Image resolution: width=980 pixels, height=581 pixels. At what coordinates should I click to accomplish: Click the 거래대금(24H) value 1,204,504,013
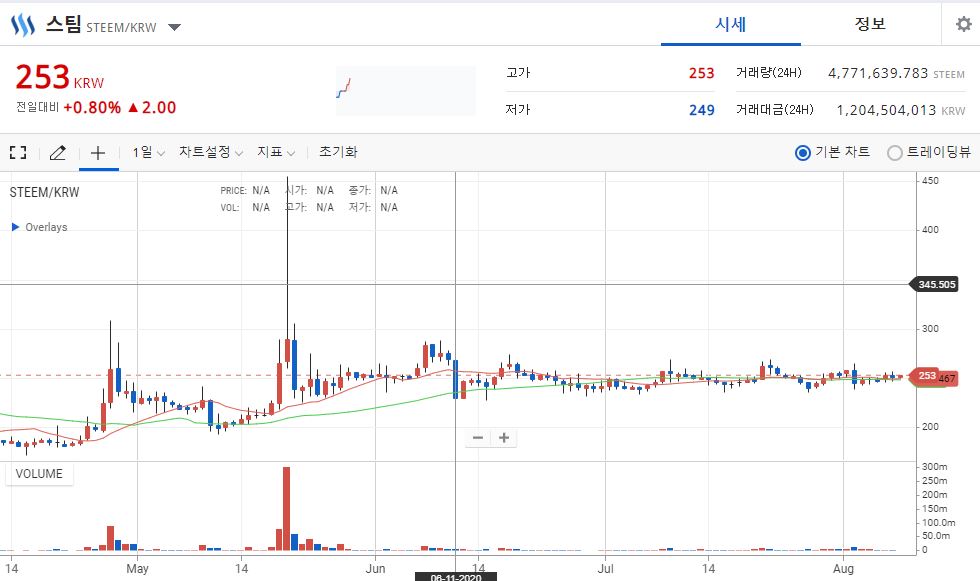click(886, 110)
